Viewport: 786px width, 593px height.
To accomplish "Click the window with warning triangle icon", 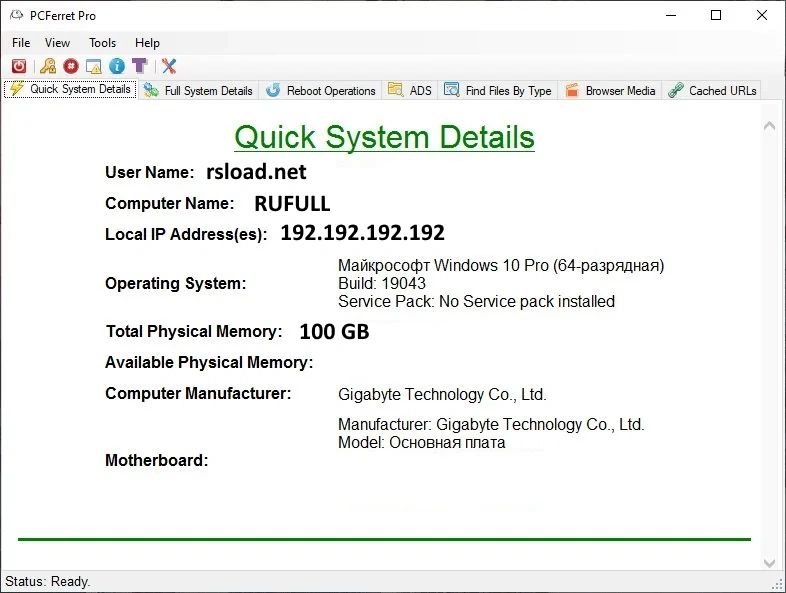I will coord(94,66).
